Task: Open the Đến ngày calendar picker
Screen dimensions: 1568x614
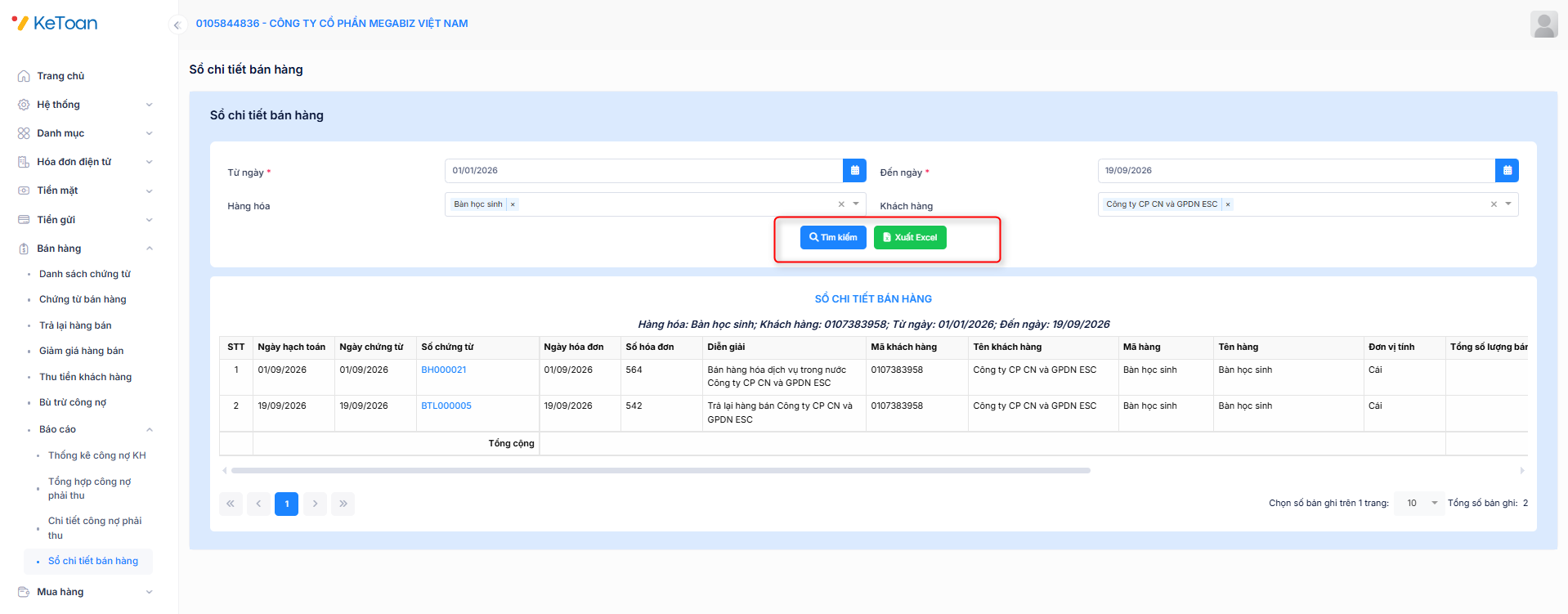Action: (x=1507, y=171)
